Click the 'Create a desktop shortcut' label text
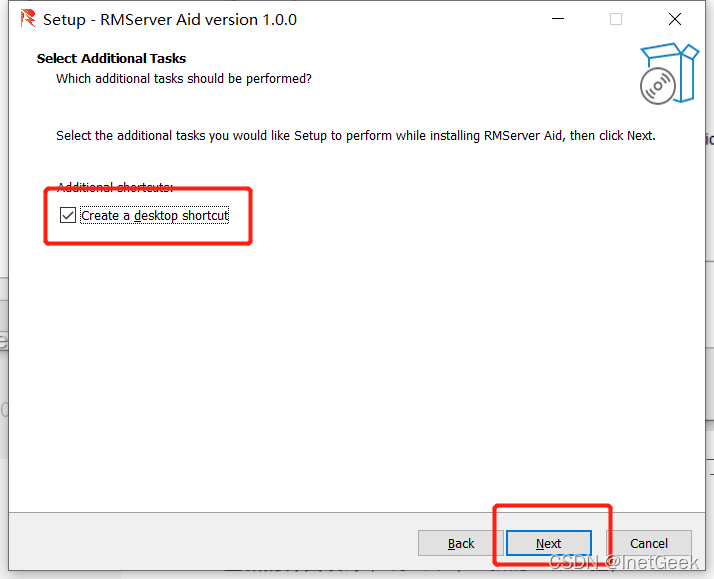Image resolution: width=714 pixels, height=579 pixels. pos(154,215)
